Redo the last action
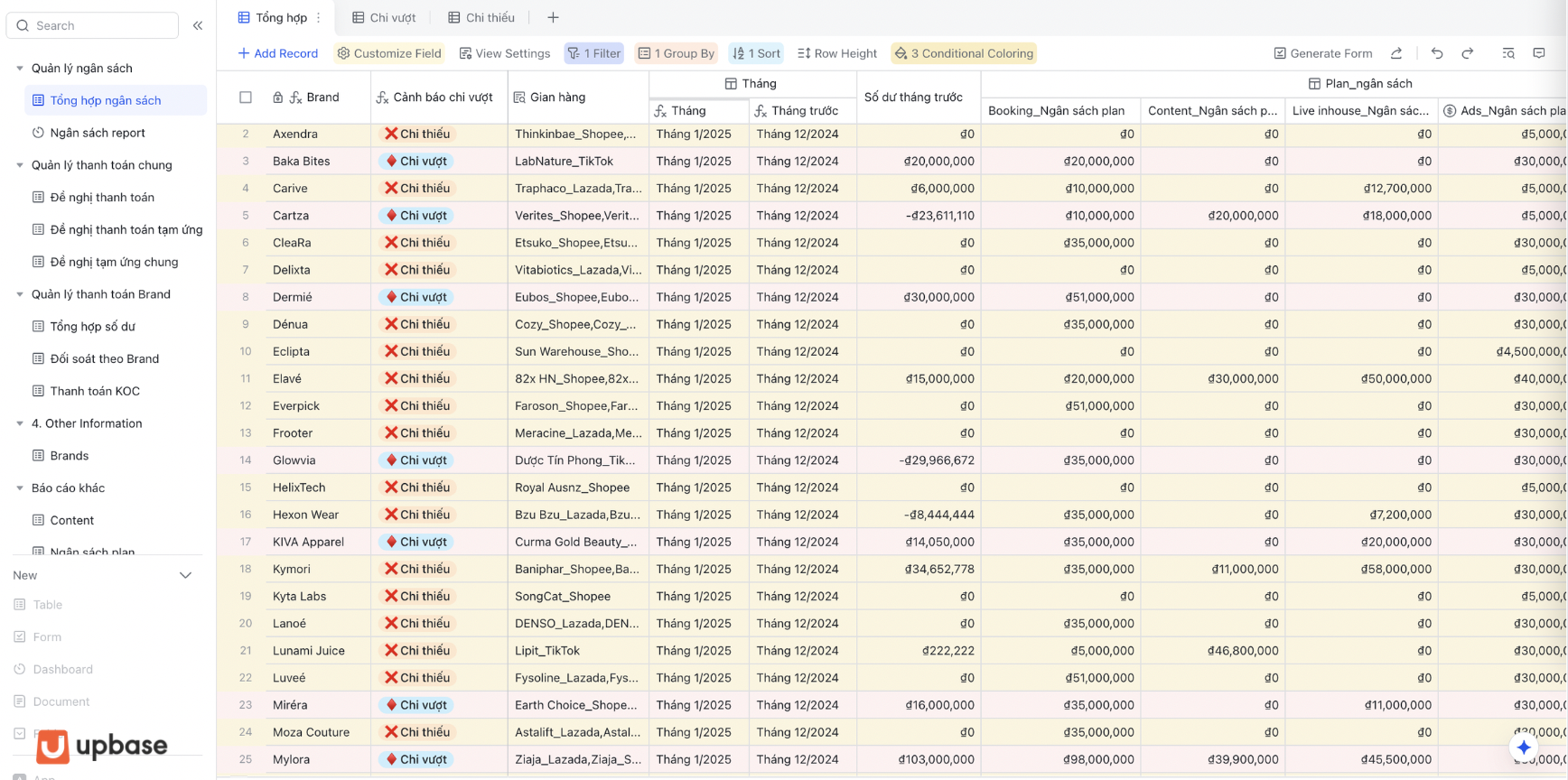Viewport: 1568px width, 780px height. coord(1468,53)
